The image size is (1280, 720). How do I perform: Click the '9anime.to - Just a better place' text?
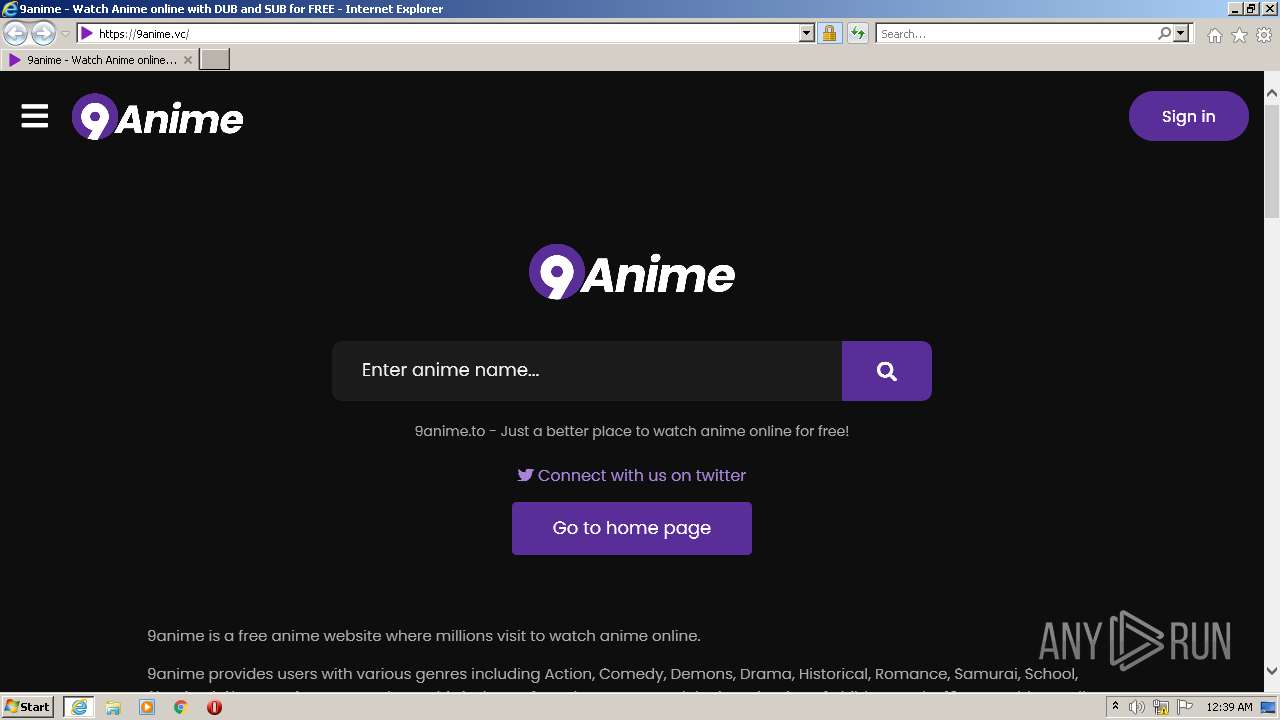[632, 431]
